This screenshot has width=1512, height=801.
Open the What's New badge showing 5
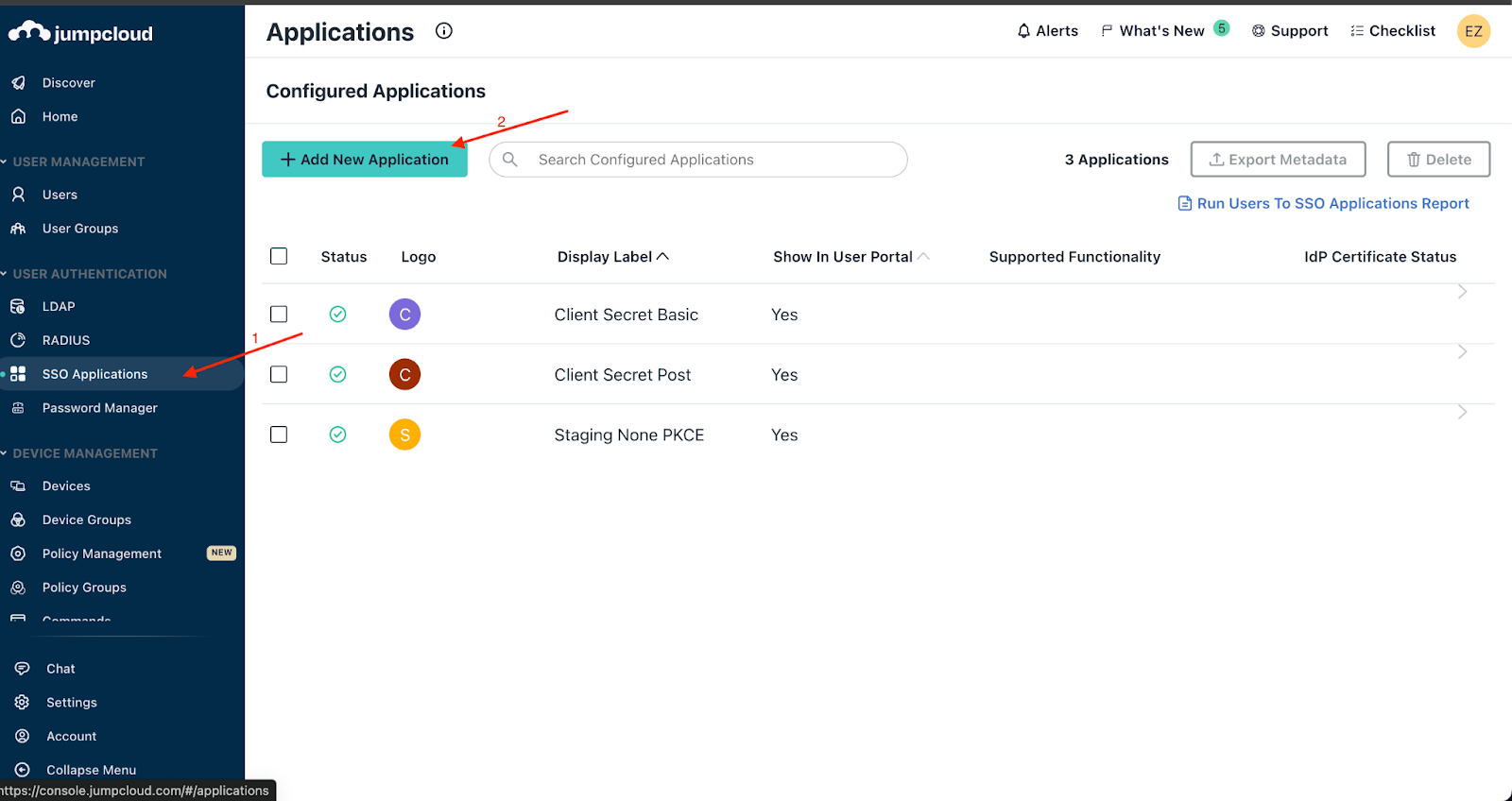(1222, 28)
